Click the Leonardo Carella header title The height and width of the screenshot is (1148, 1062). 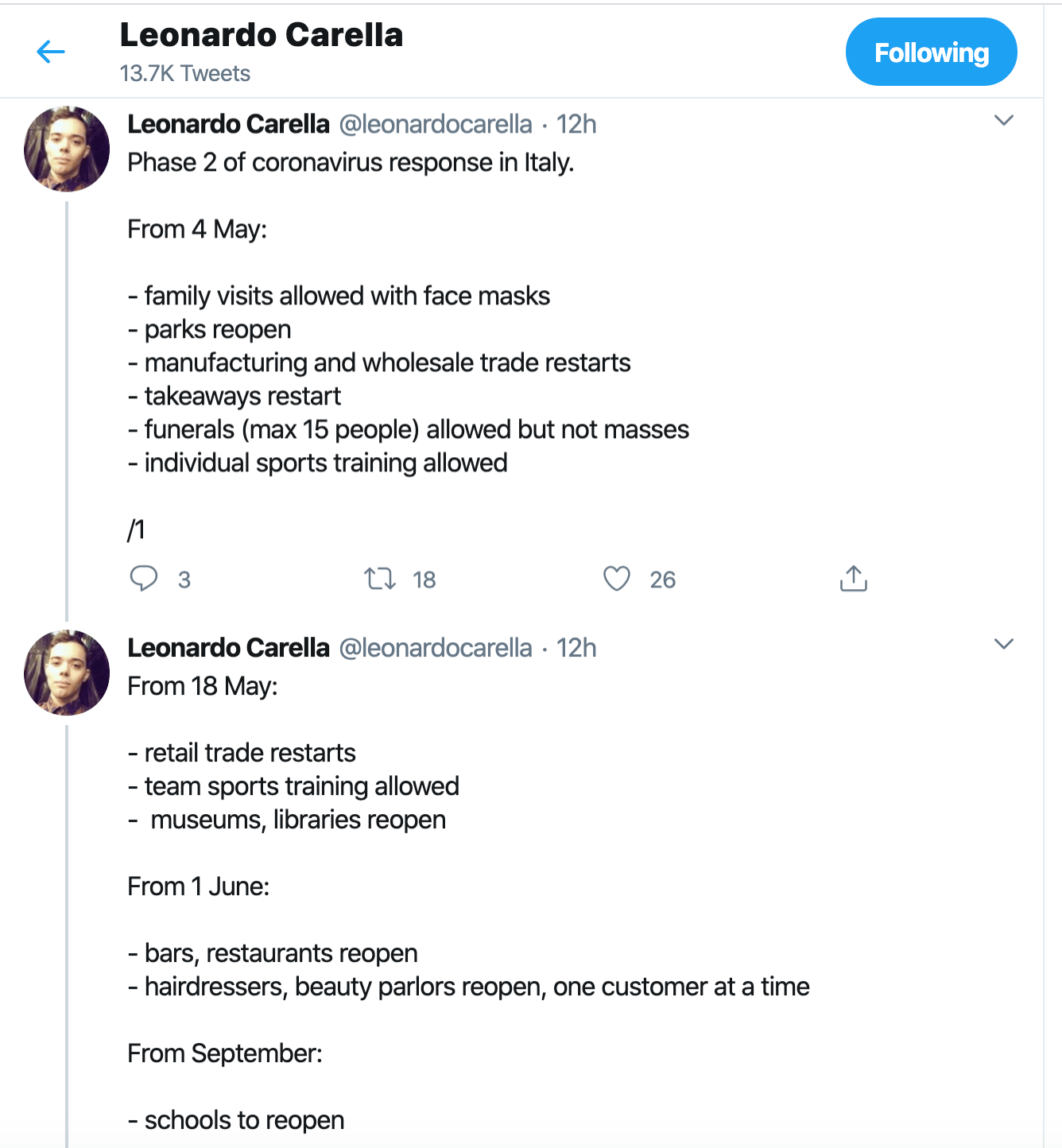point(262,36)
